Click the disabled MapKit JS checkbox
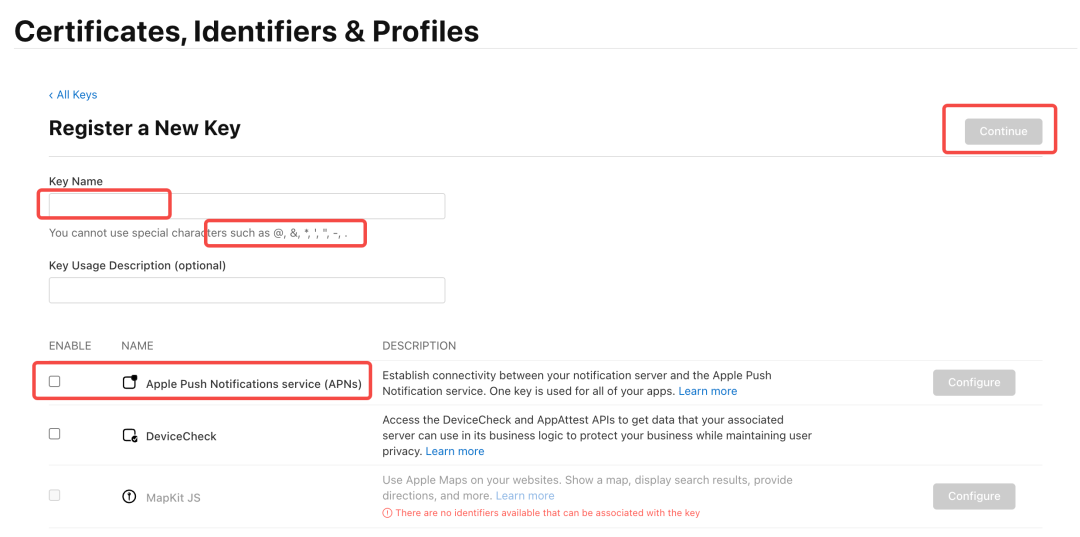The width and height of the screenshot is (1080, 537). (54, 495)
